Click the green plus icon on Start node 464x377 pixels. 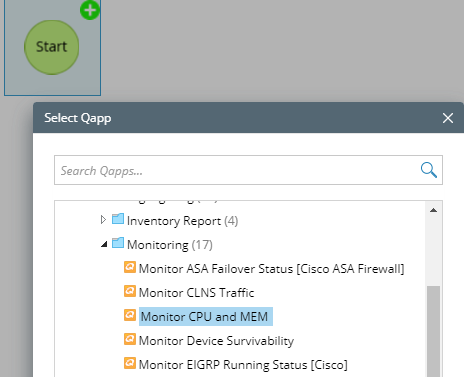(90, 10)
